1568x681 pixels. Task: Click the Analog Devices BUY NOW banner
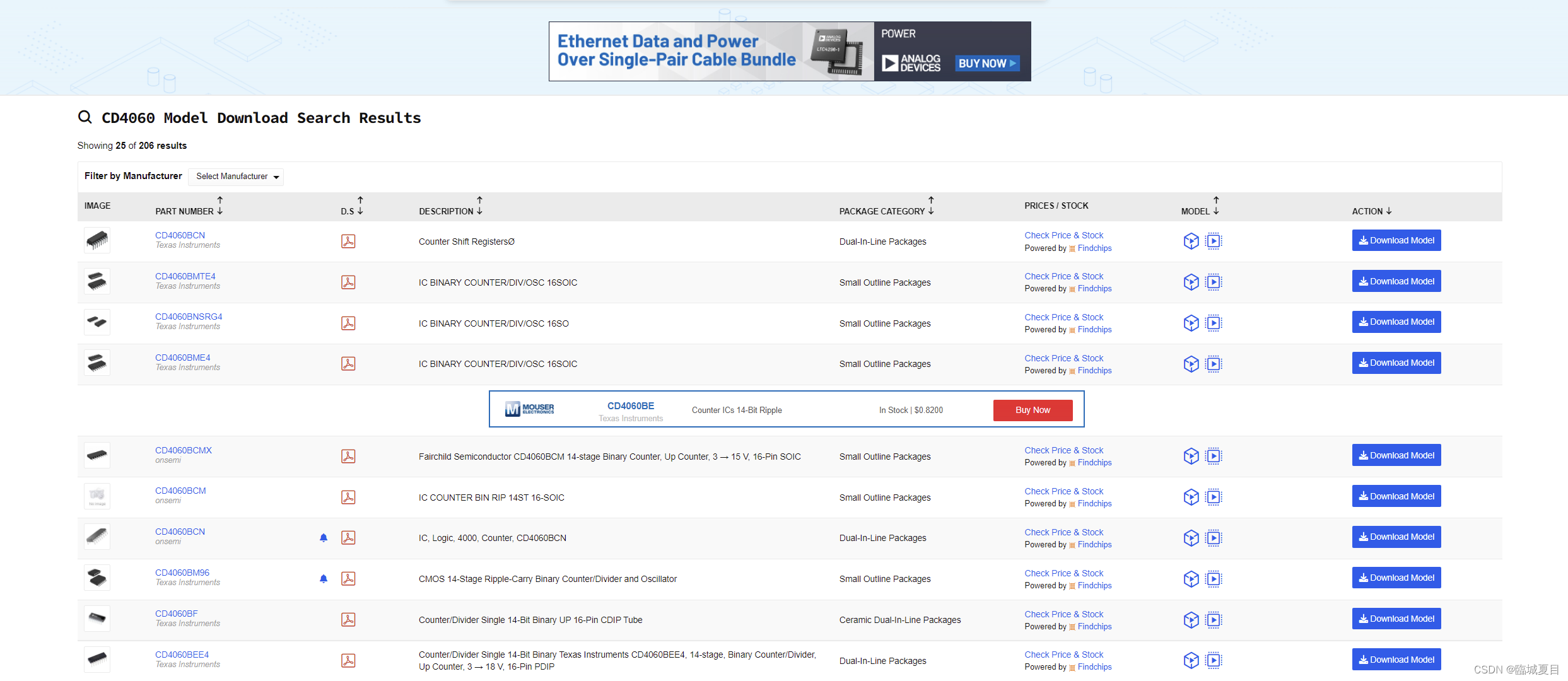986,64
